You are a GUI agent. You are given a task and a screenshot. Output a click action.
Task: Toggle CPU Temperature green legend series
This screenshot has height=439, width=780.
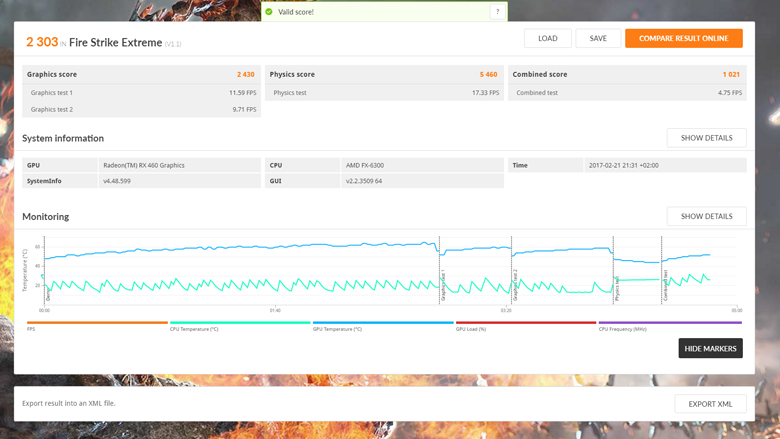(x=240, y=325)
